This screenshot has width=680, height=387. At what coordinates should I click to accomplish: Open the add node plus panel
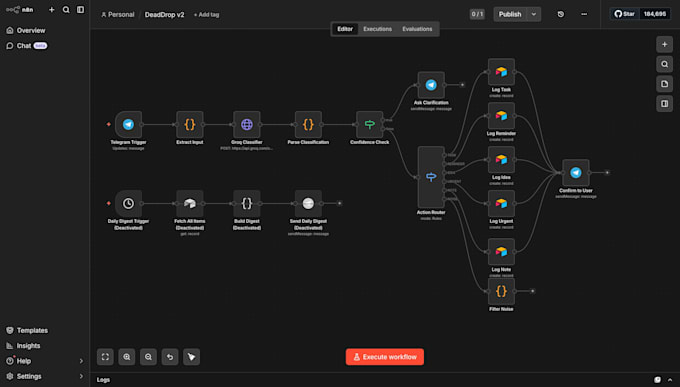[x=664, y=44]
